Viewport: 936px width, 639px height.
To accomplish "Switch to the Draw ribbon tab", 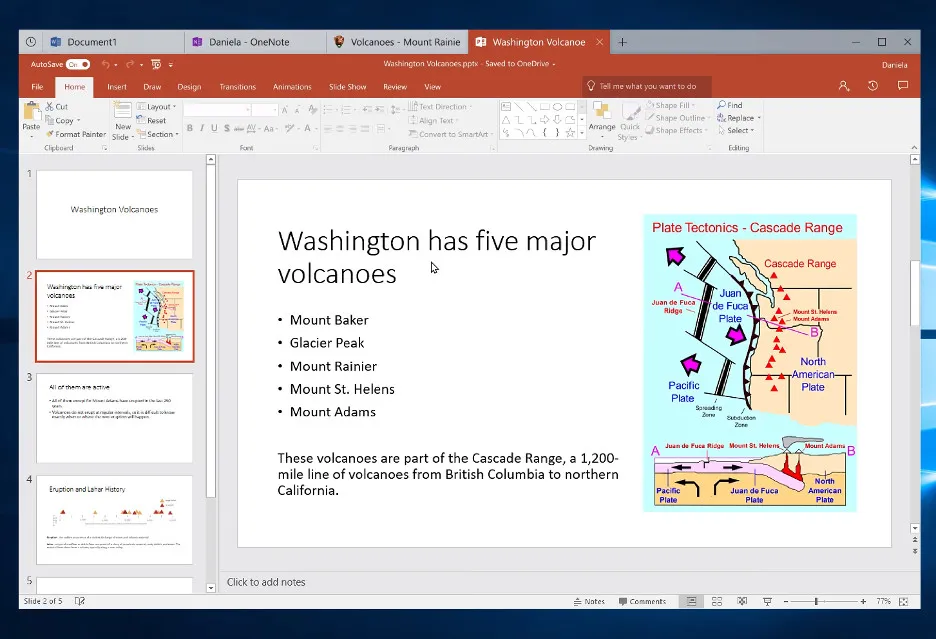I will [x=152, y=87].
